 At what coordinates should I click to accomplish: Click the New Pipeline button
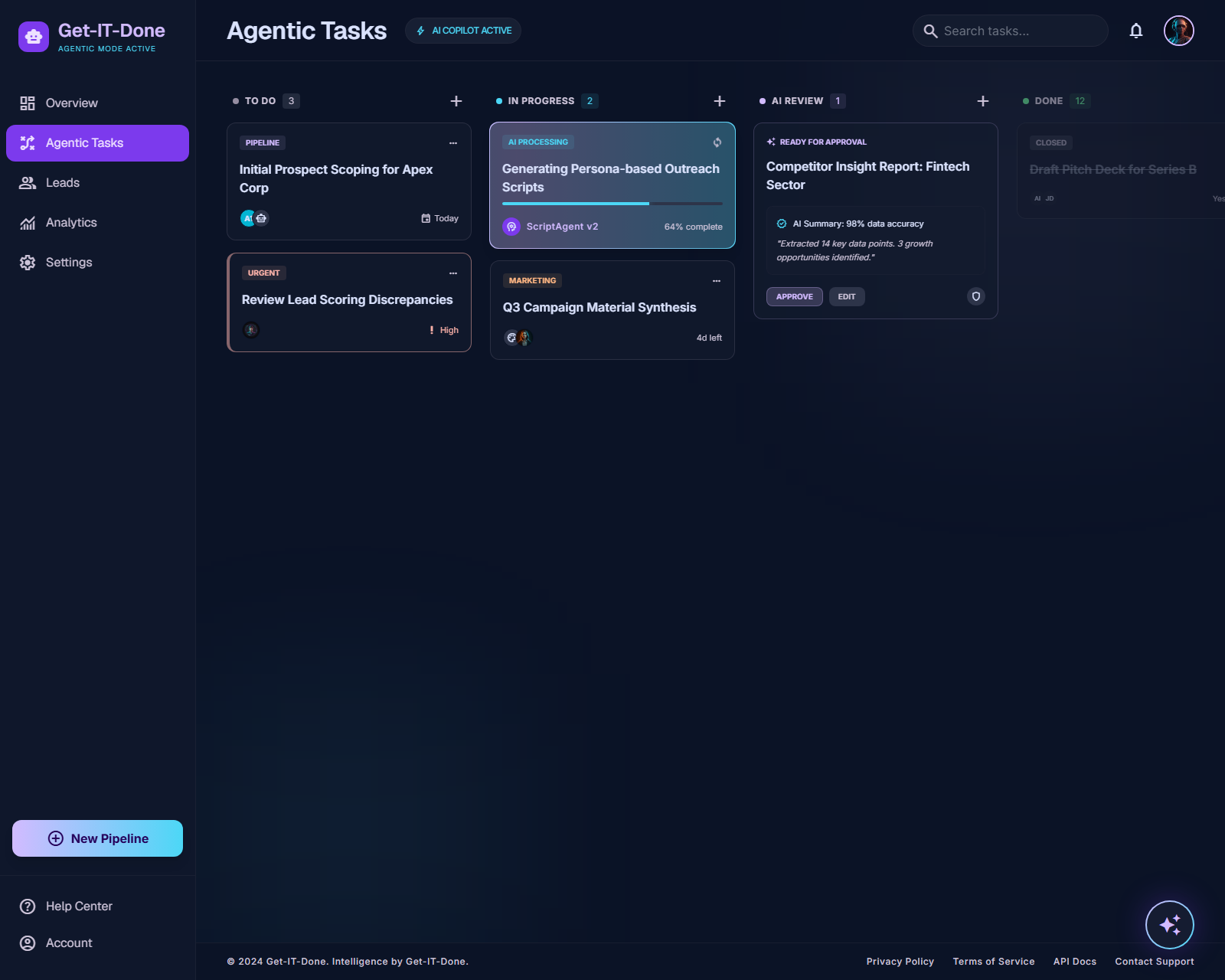pyautogui.click(x=97, y=838)
